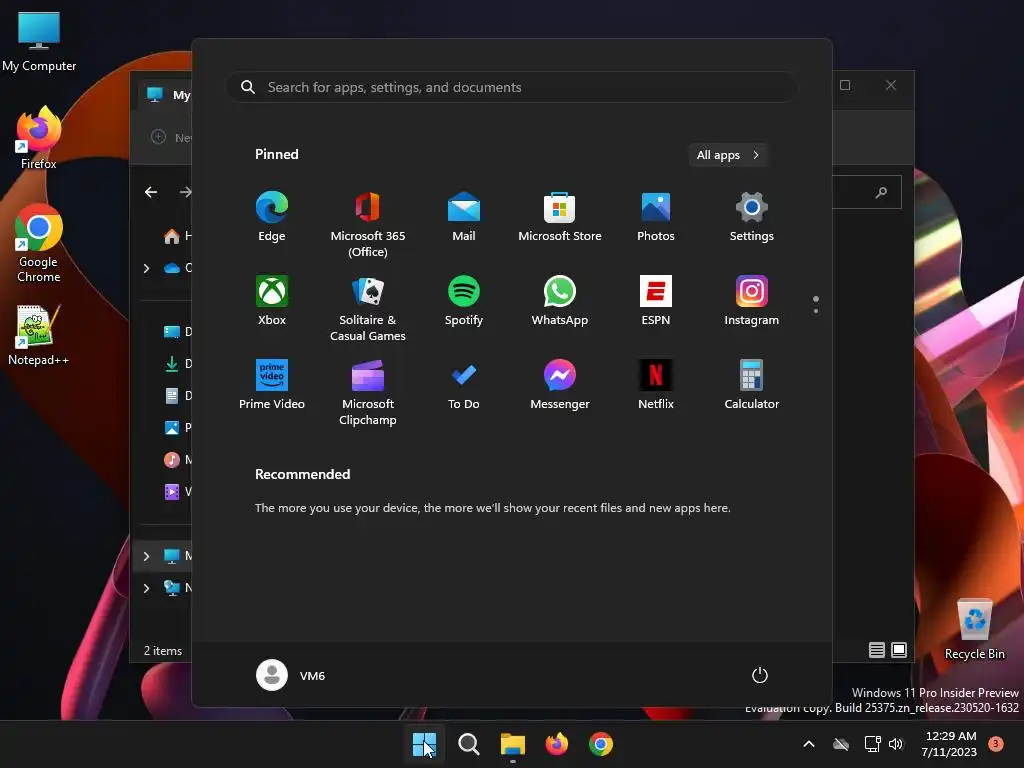Switch File Explorer to large icons view
Image resolution: width=1024 pixels, height=768 pixels.
(899, 650)
